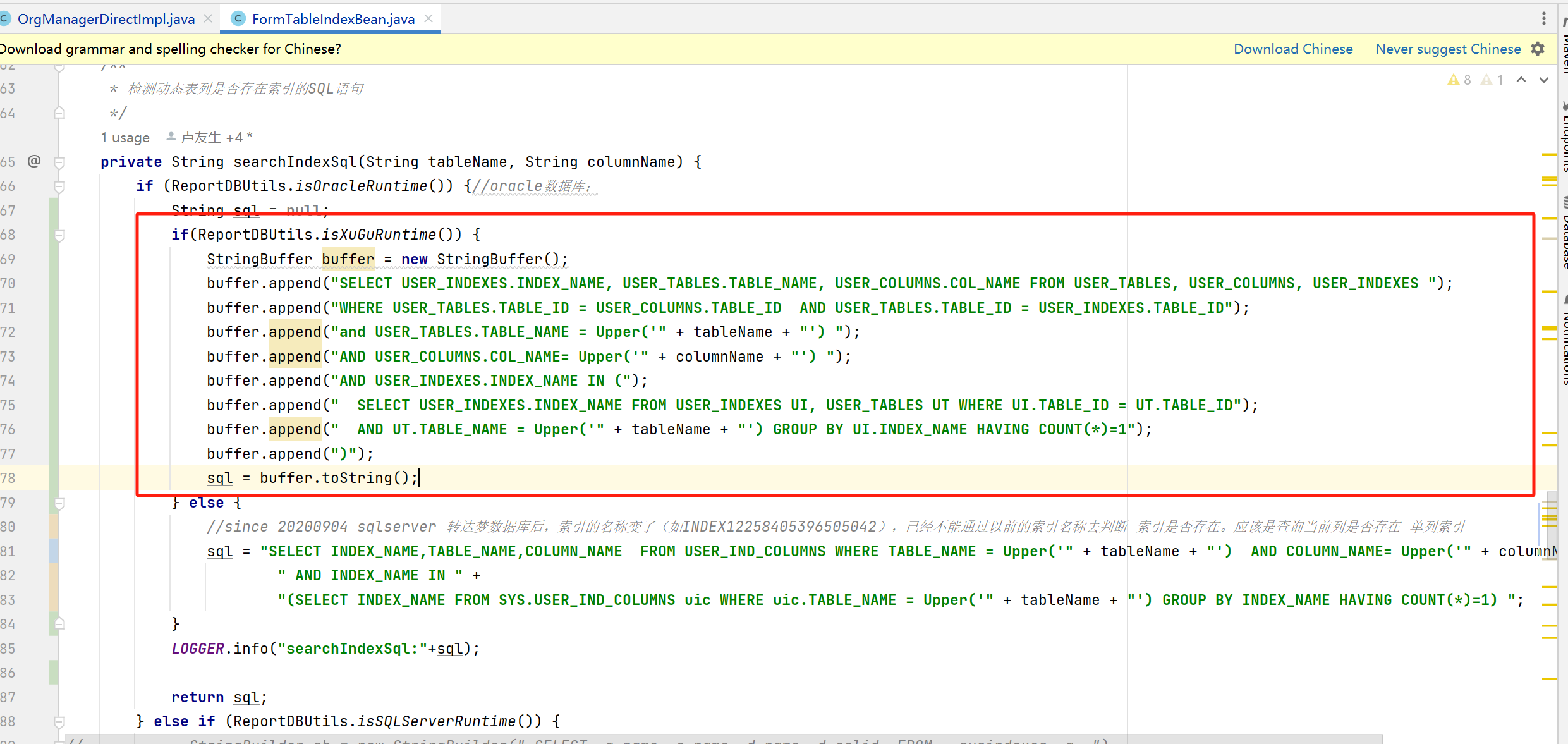Click the @ gutter icon on line 65

pyautogui.click(x=34, y=161)
